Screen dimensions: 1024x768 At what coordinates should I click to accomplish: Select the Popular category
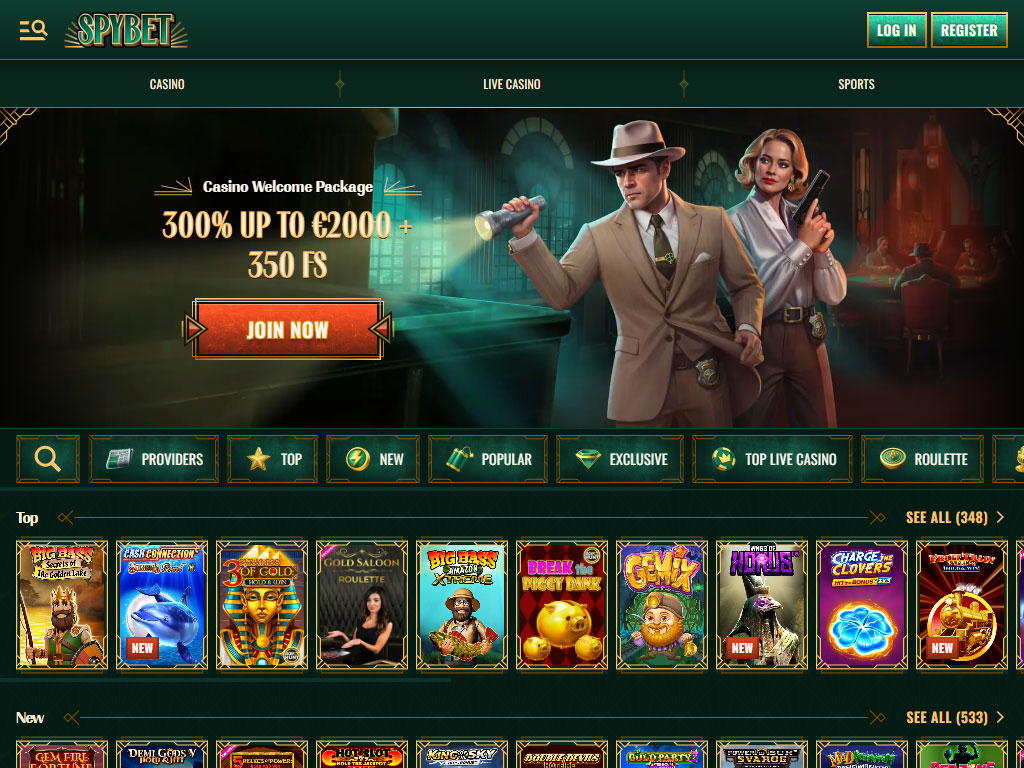tap(488, 459)
